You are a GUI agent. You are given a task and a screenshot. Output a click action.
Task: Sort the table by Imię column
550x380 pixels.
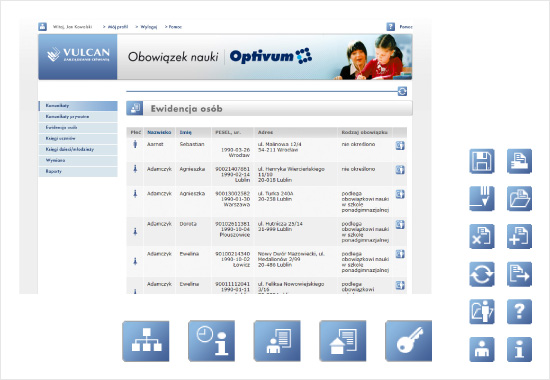pos(186,132)
